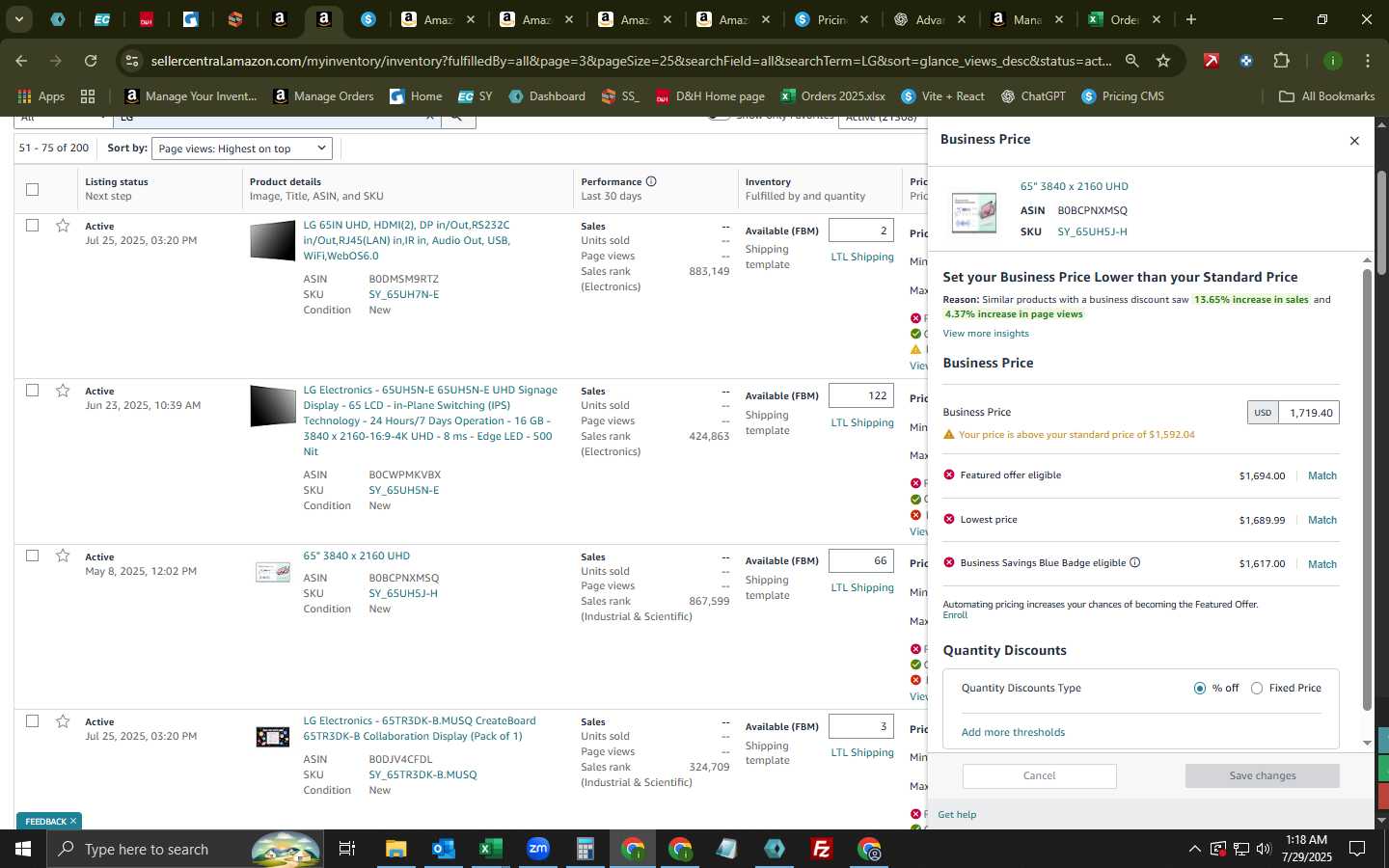The width and height of the screenshot is (1389, 868).
Task: Check the SY_65UH5J-H listing checkbox
Action: point(33,556)
